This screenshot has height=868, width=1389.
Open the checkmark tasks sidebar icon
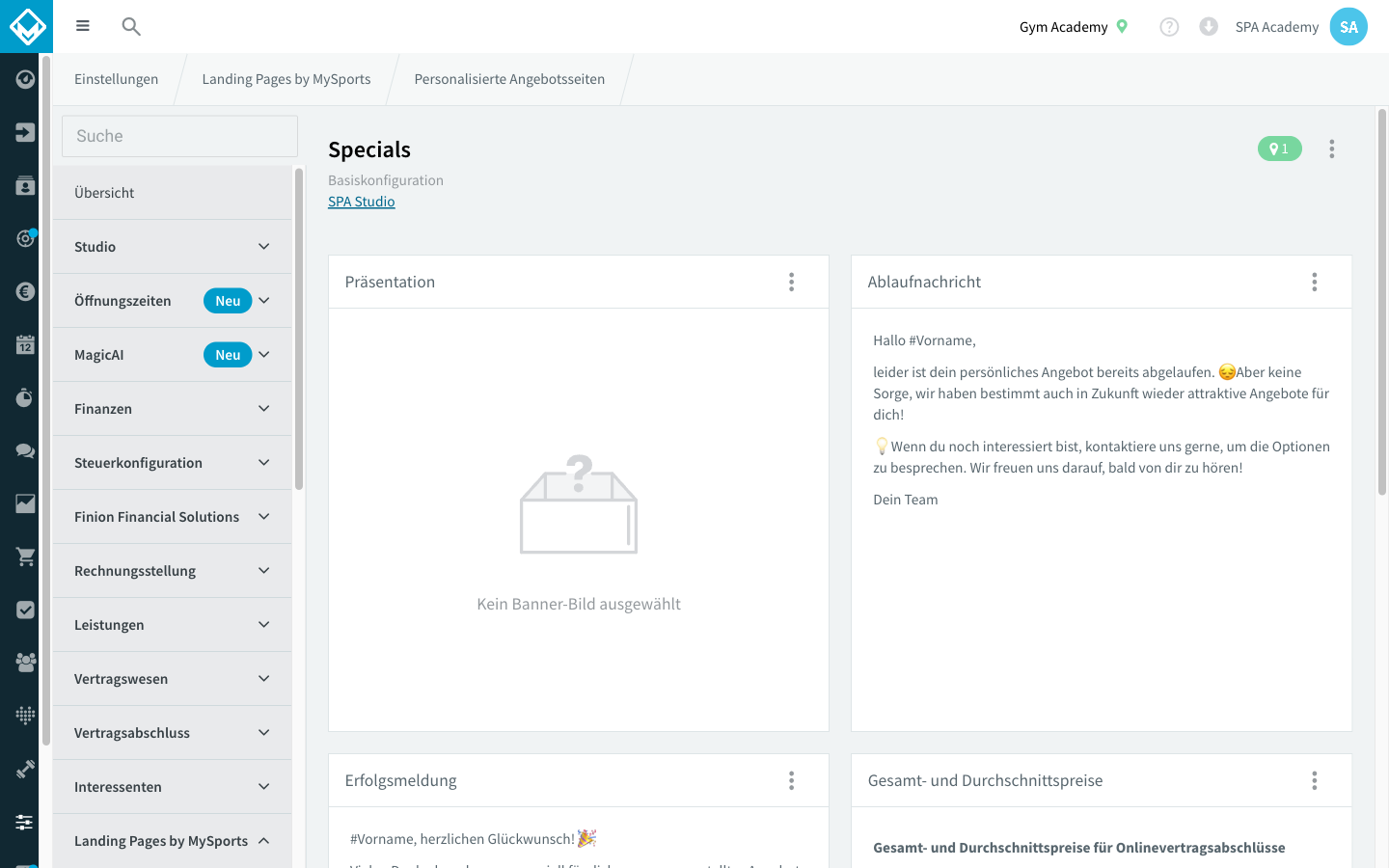25,610
